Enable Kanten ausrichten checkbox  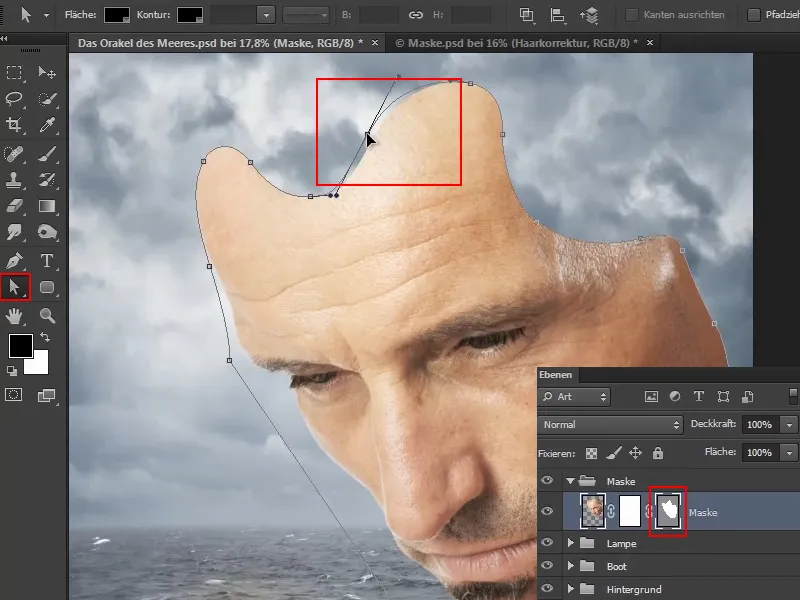pyautogui.click(x=632, y=15)
